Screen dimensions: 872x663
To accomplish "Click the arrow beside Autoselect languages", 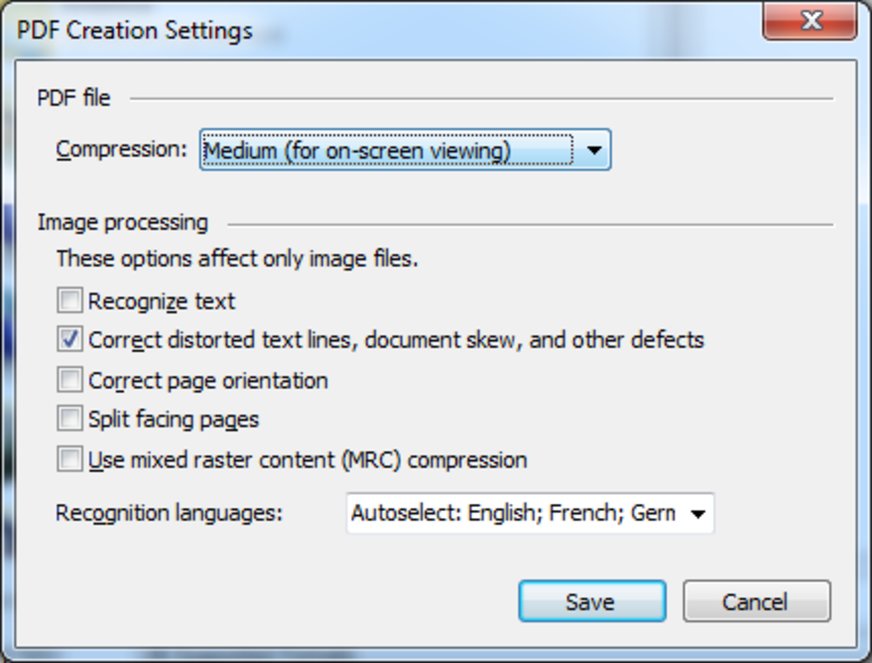I will (x=698, y=515).
